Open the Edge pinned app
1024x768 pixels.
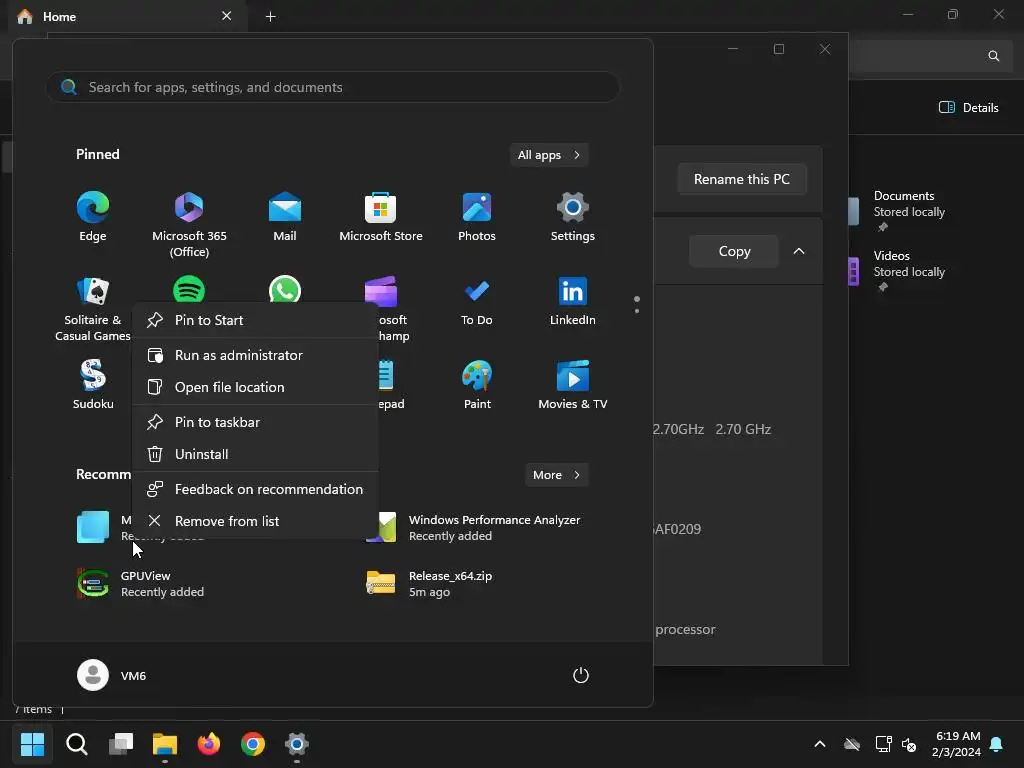[x=93, y=217]
